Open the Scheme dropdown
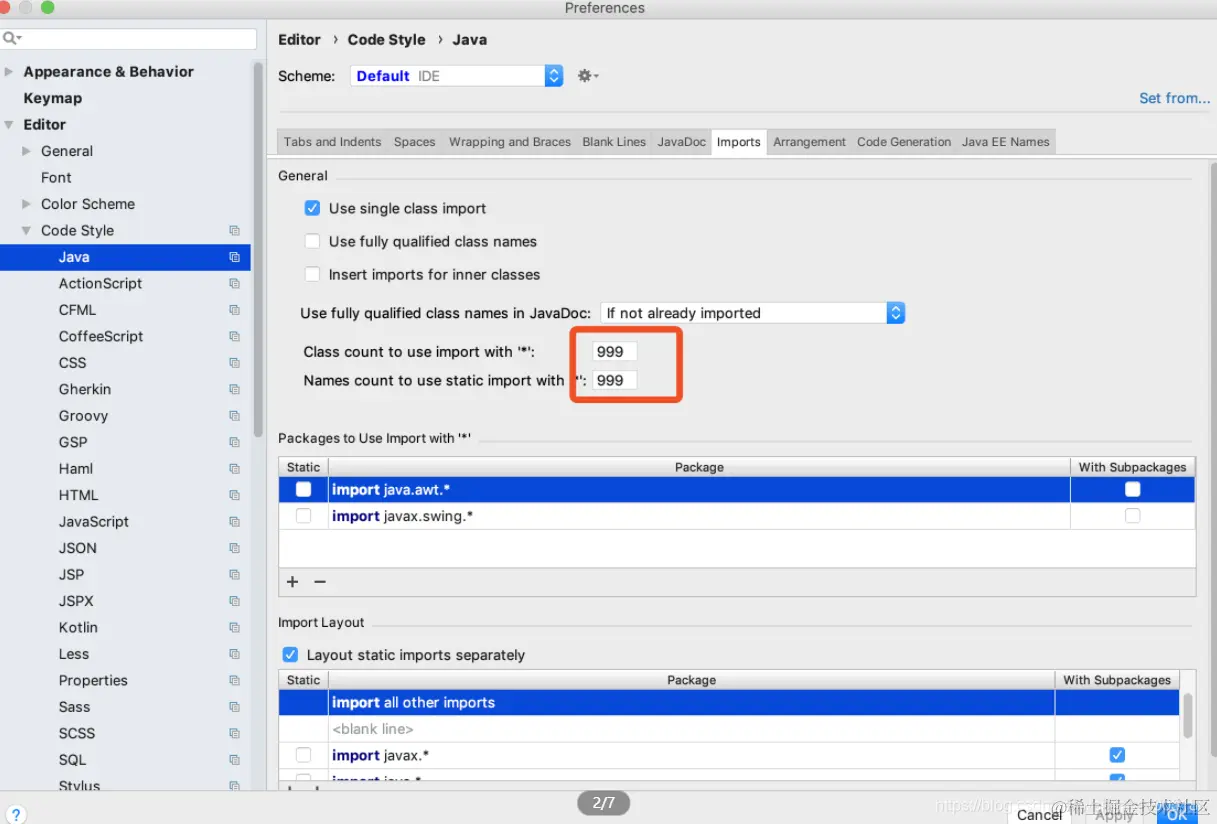 (x=457, y=76)
